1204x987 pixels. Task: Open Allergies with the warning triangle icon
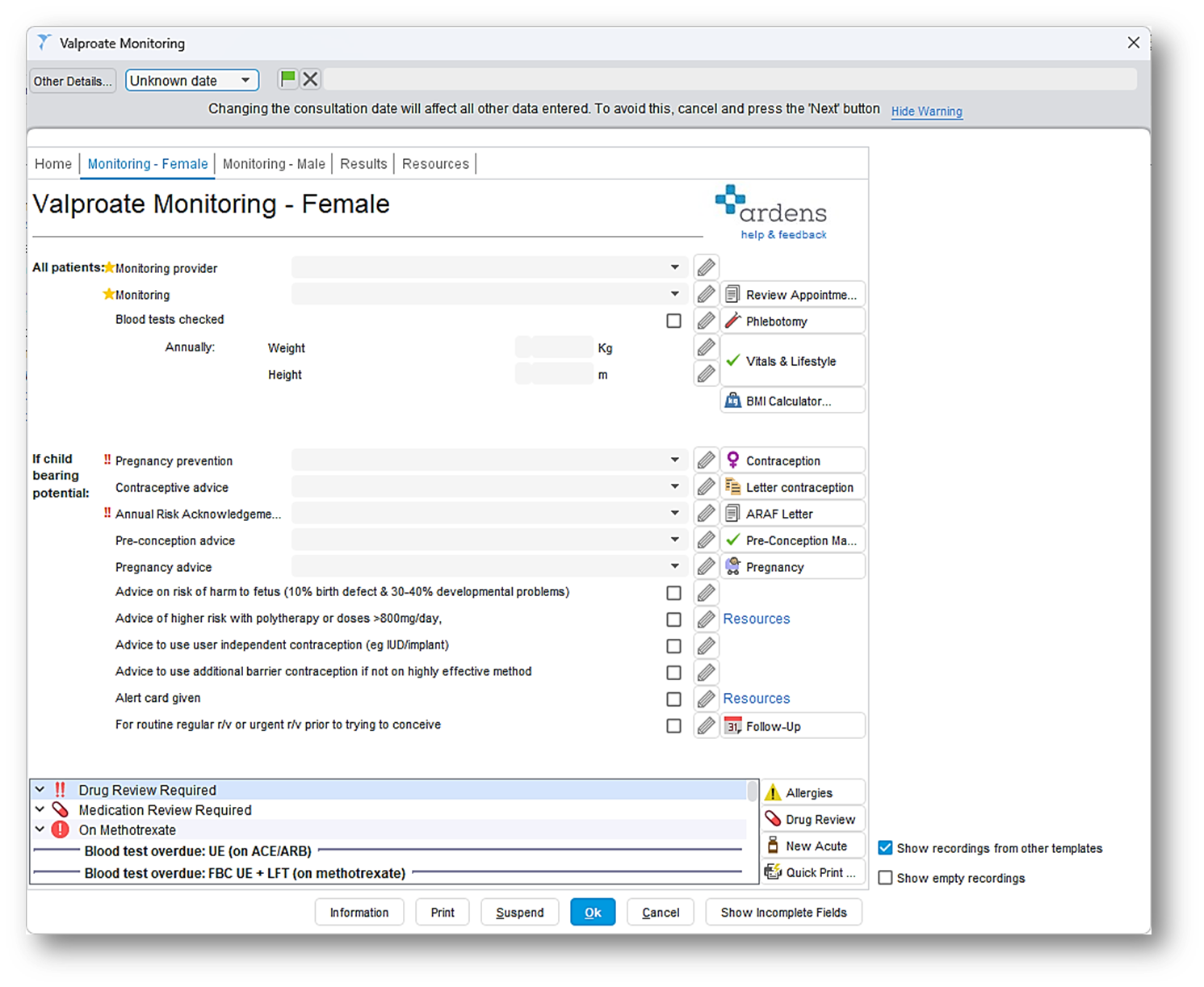(x=813, y=792)
